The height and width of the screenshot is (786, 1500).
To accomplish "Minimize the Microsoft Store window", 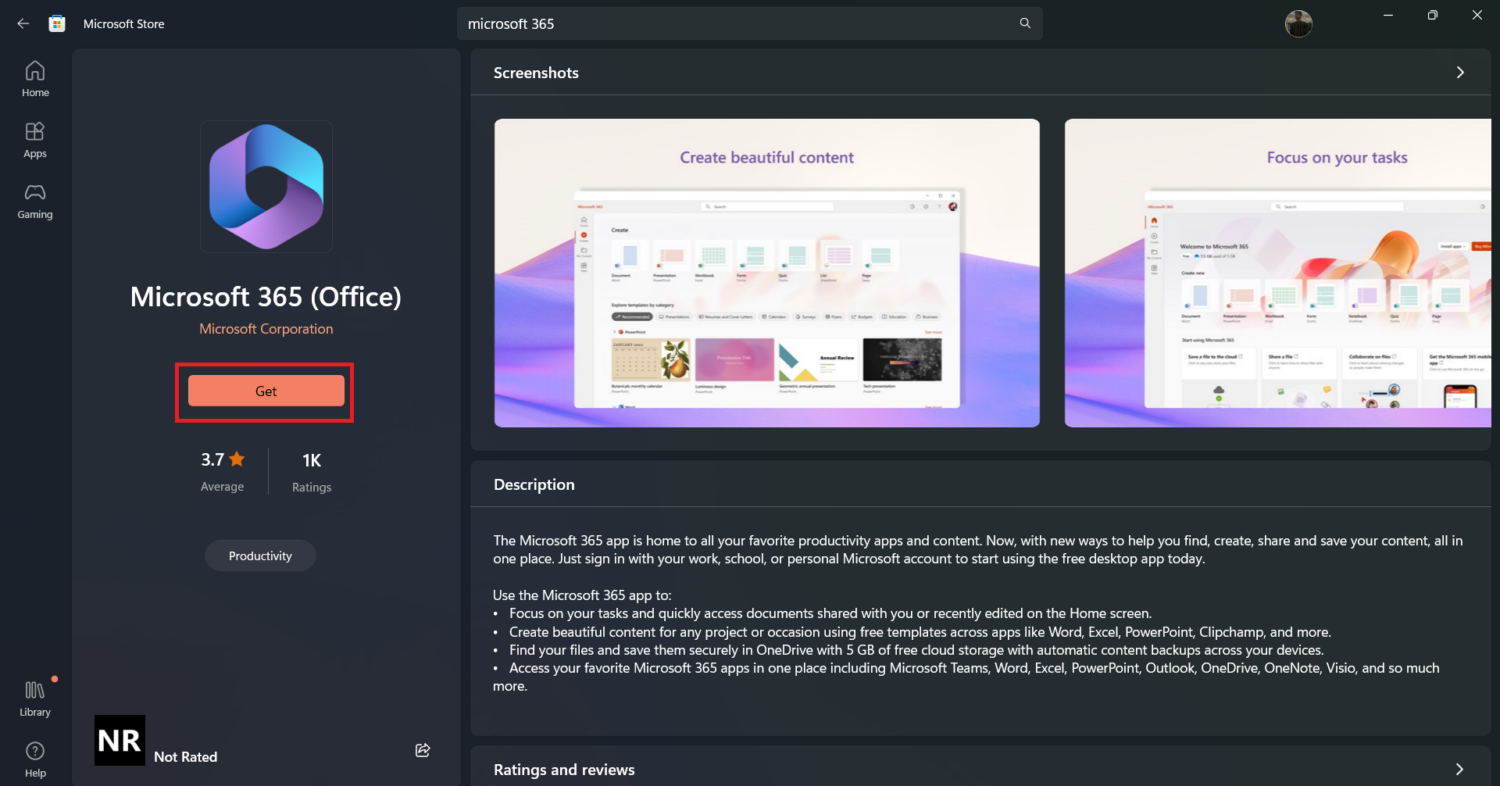I will pyautogui.click(x=1388, y=15).
